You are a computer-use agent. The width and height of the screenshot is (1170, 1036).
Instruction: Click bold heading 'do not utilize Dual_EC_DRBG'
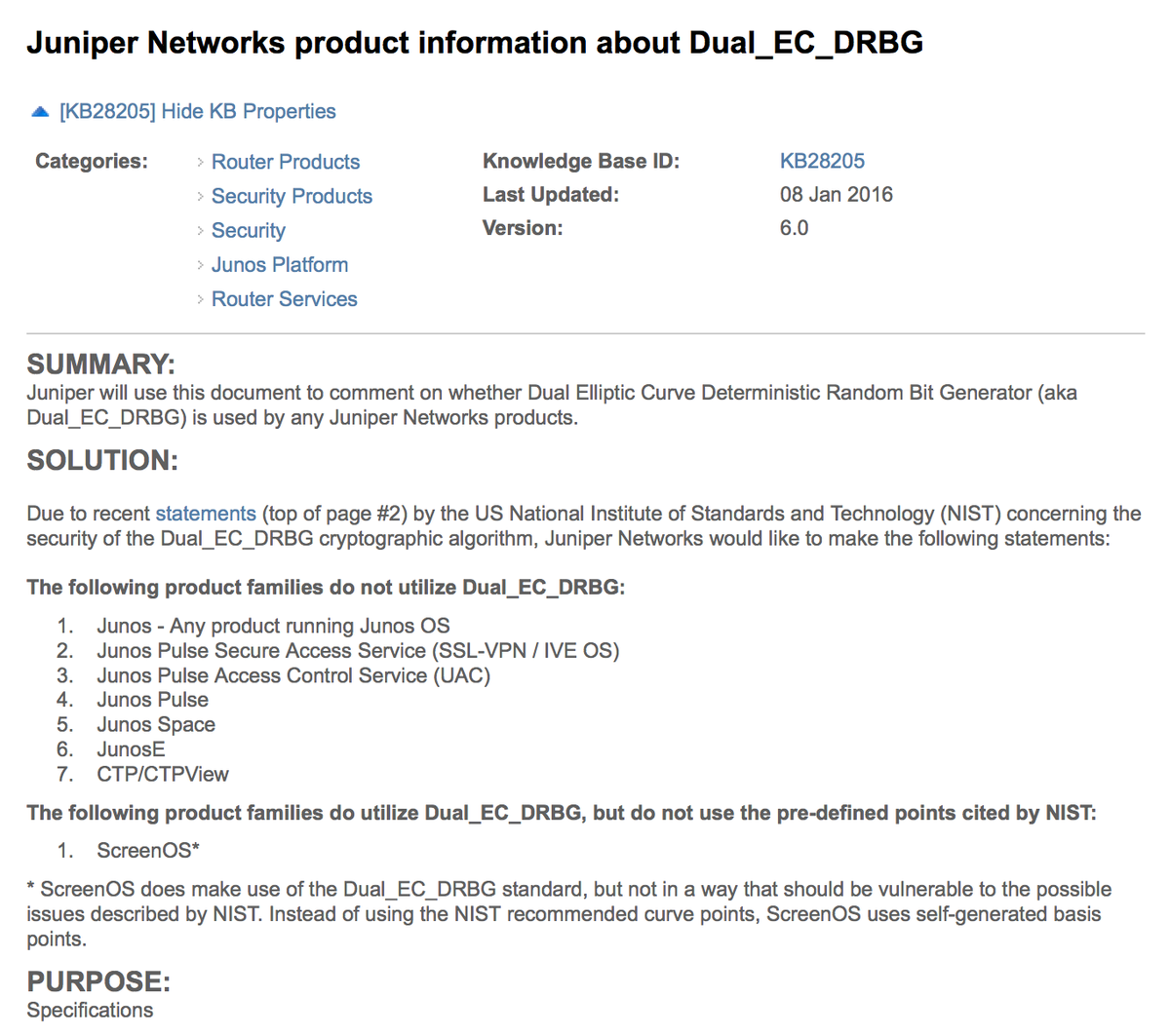pyautogui.click(x=326, y=587)
